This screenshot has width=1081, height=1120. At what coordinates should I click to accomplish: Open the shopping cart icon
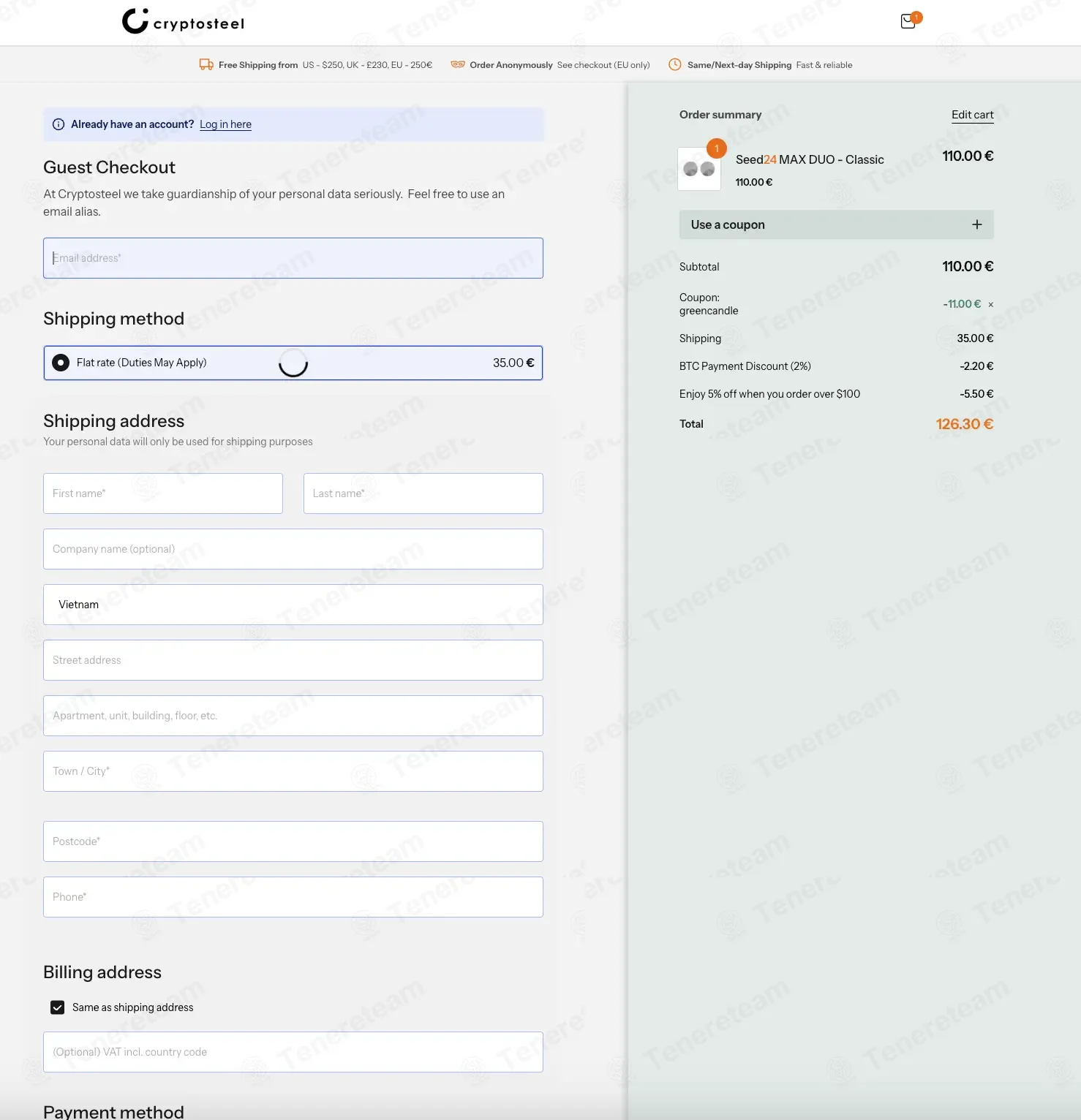(908, 21)
